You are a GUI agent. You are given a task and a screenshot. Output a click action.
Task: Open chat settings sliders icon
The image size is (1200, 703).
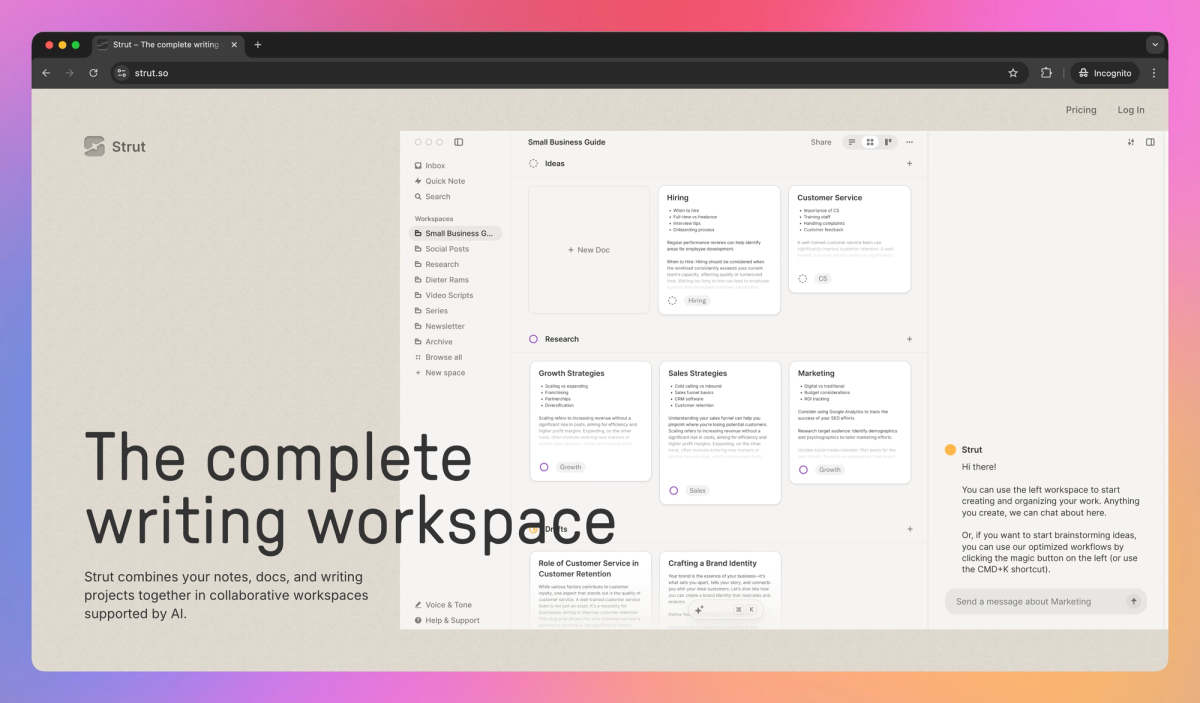point(1131,142)
